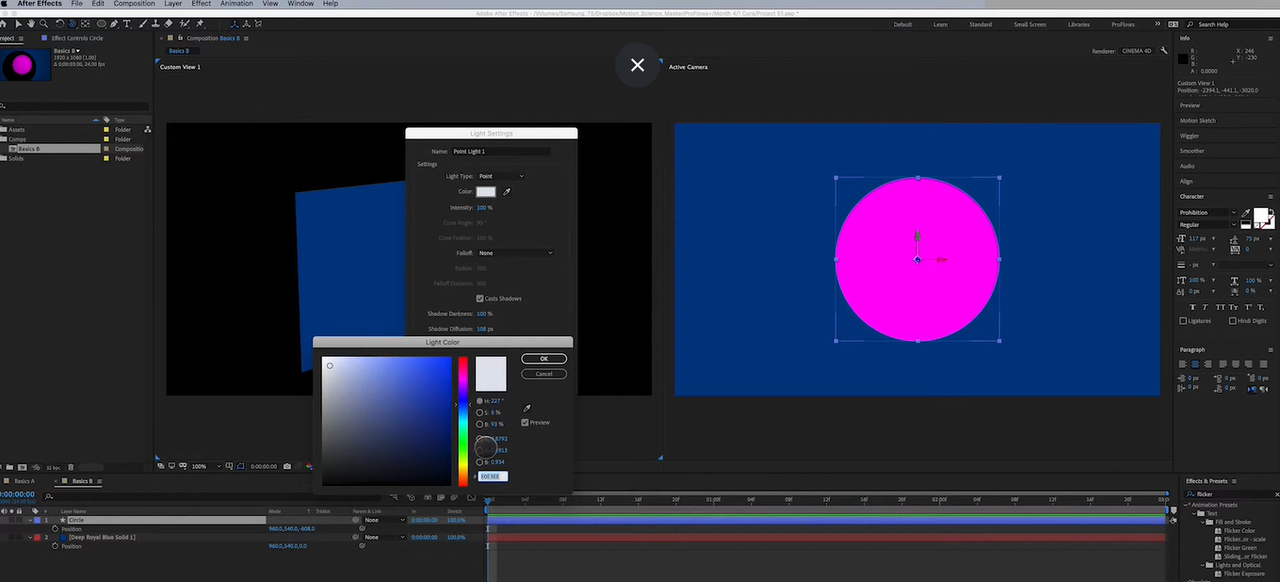Select the Rotation tool in toolbar
Screen dimensions: 1280x582
point(60,23)
